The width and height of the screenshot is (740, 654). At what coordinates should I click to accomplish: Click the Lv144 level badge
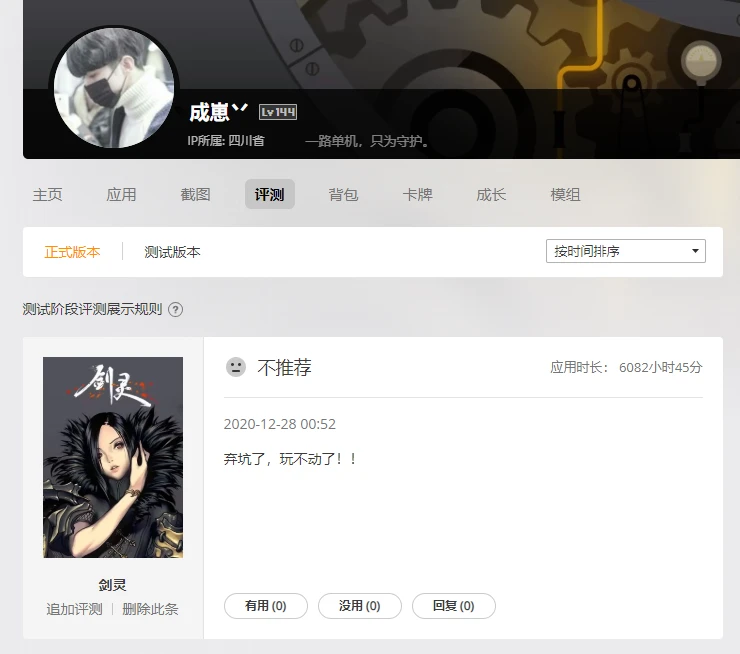[x=278, y=112]
